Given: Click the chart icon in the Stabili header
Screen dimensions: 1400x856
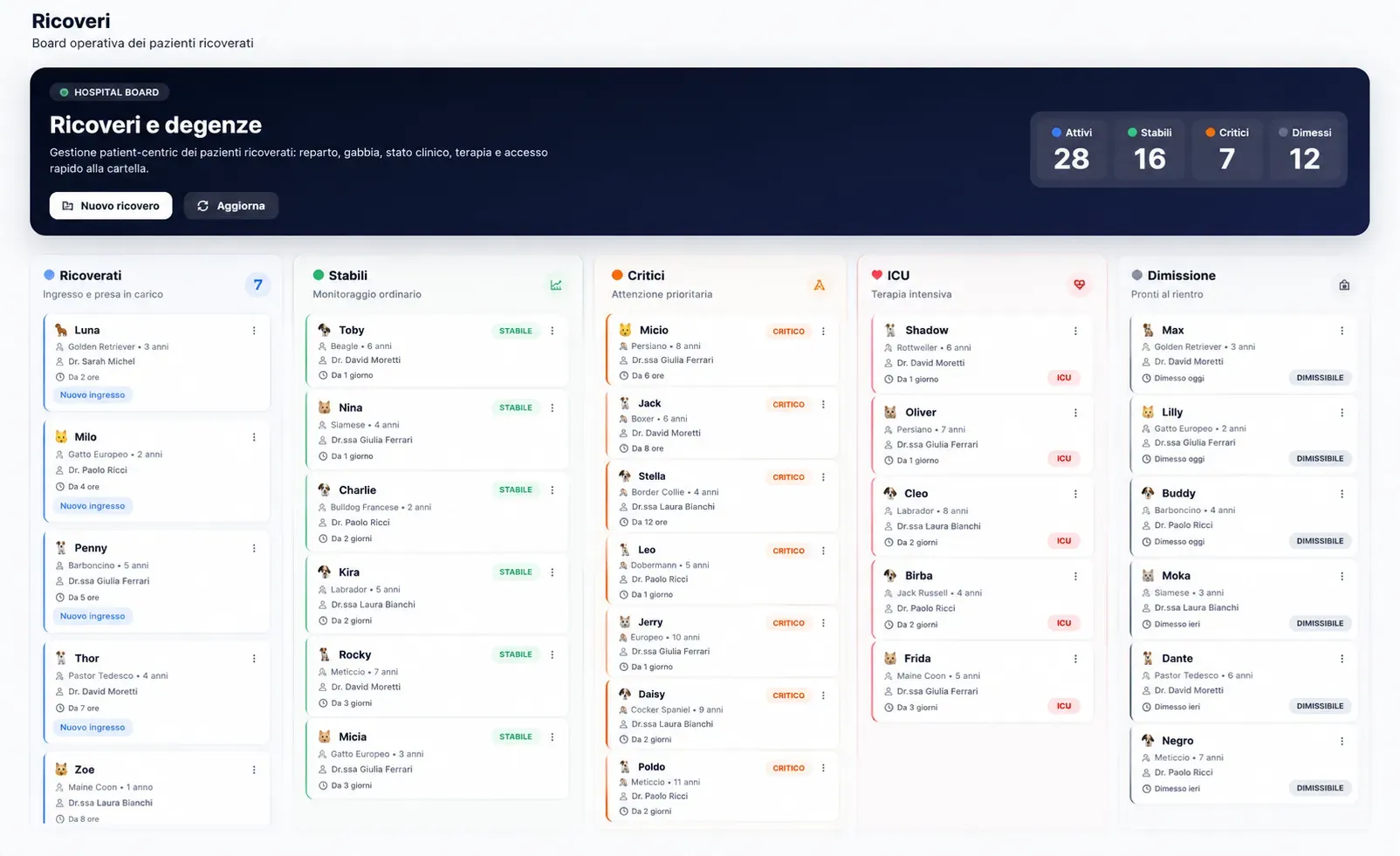Looking at the screenshot, I should 556,285.
